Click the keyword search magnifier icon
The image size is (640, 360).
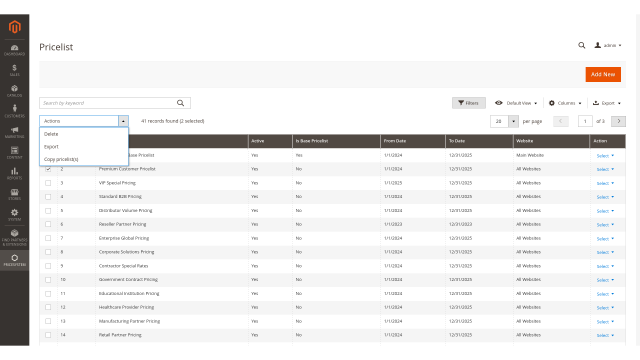pyautogui.click(x=180, y=103)
